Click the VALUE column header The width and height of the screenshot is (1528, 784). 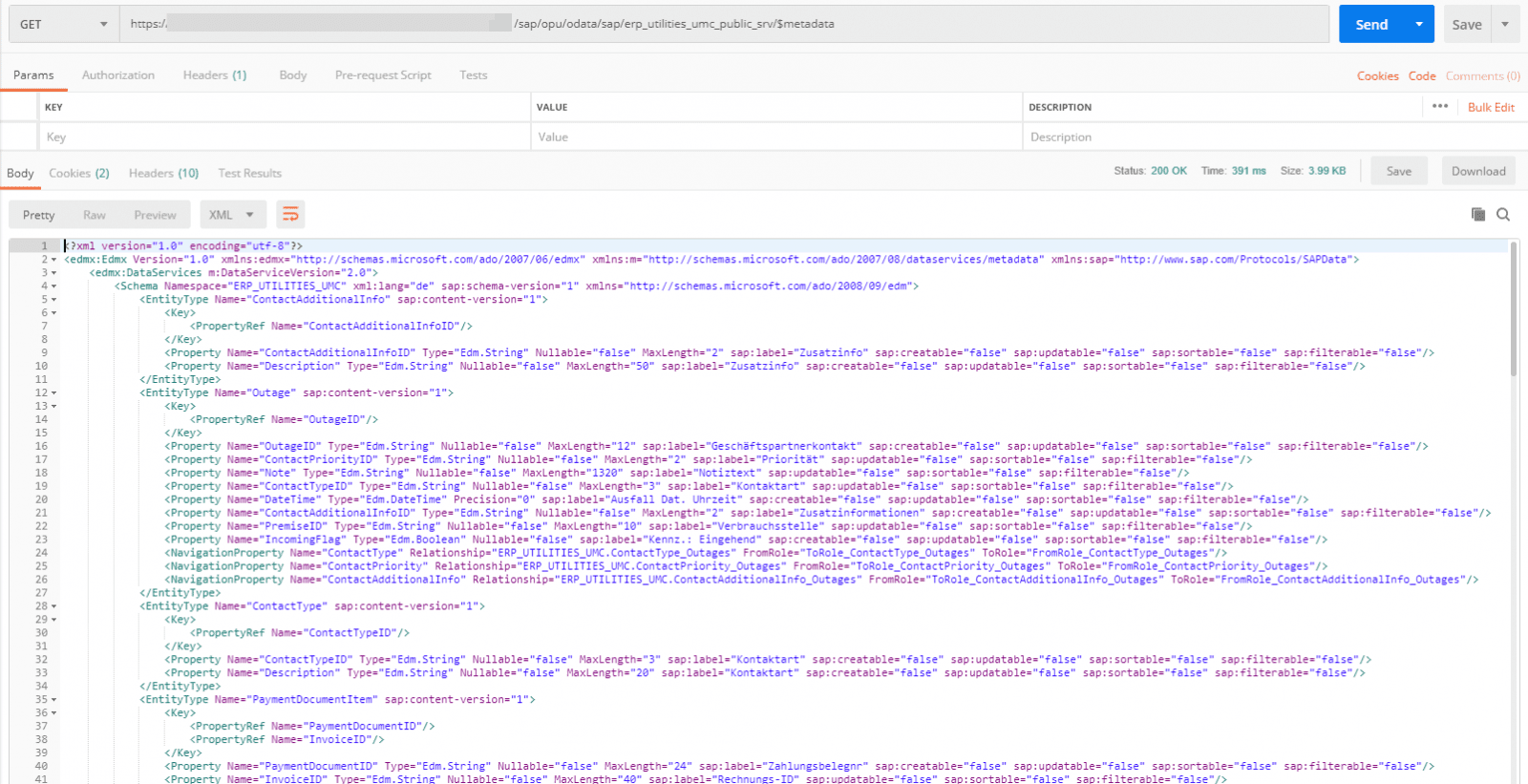coord(552,107)
